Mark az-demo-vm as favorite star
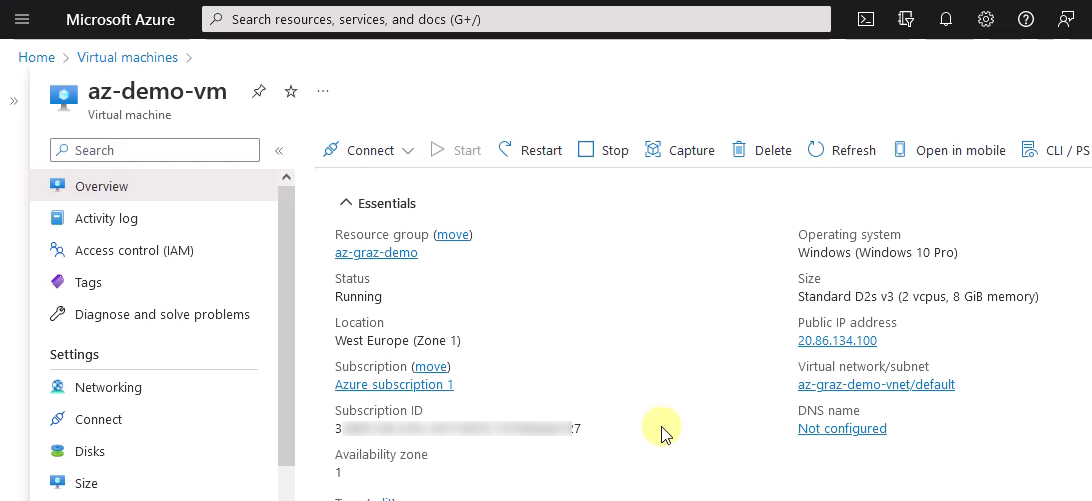Image resolution: width=1092 pixels, height=501 pixels. click(291, 91)
